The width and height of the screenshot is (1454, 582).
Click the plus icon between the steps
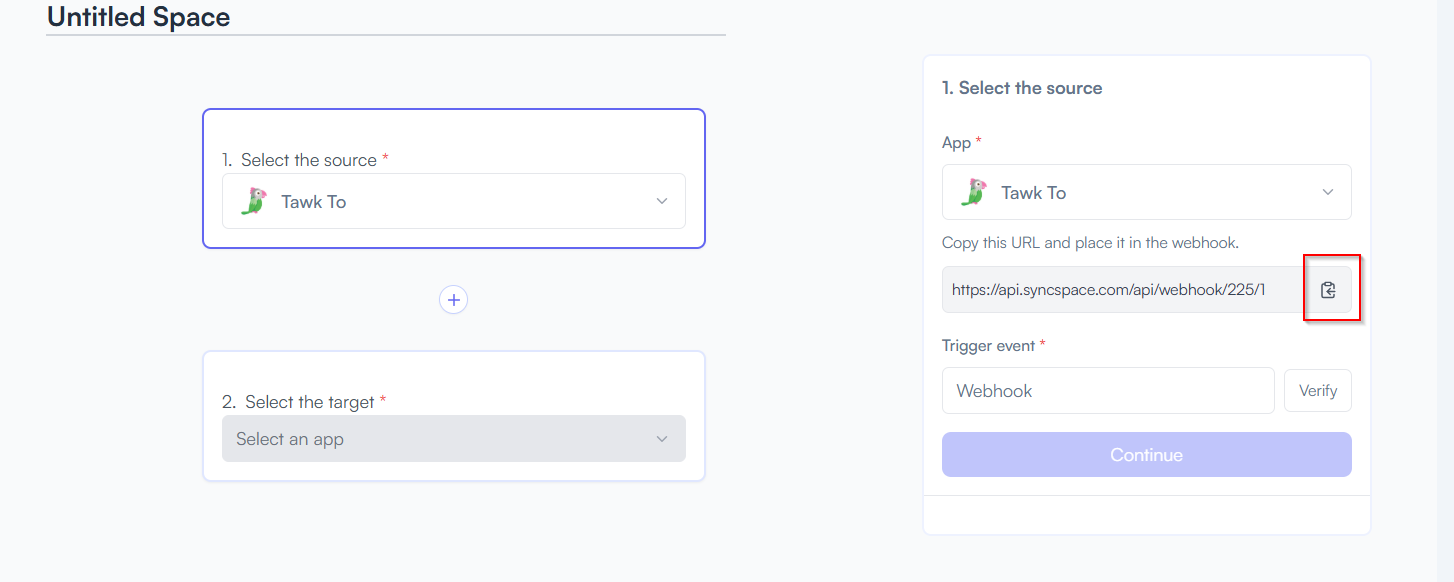tap(454, 299)
